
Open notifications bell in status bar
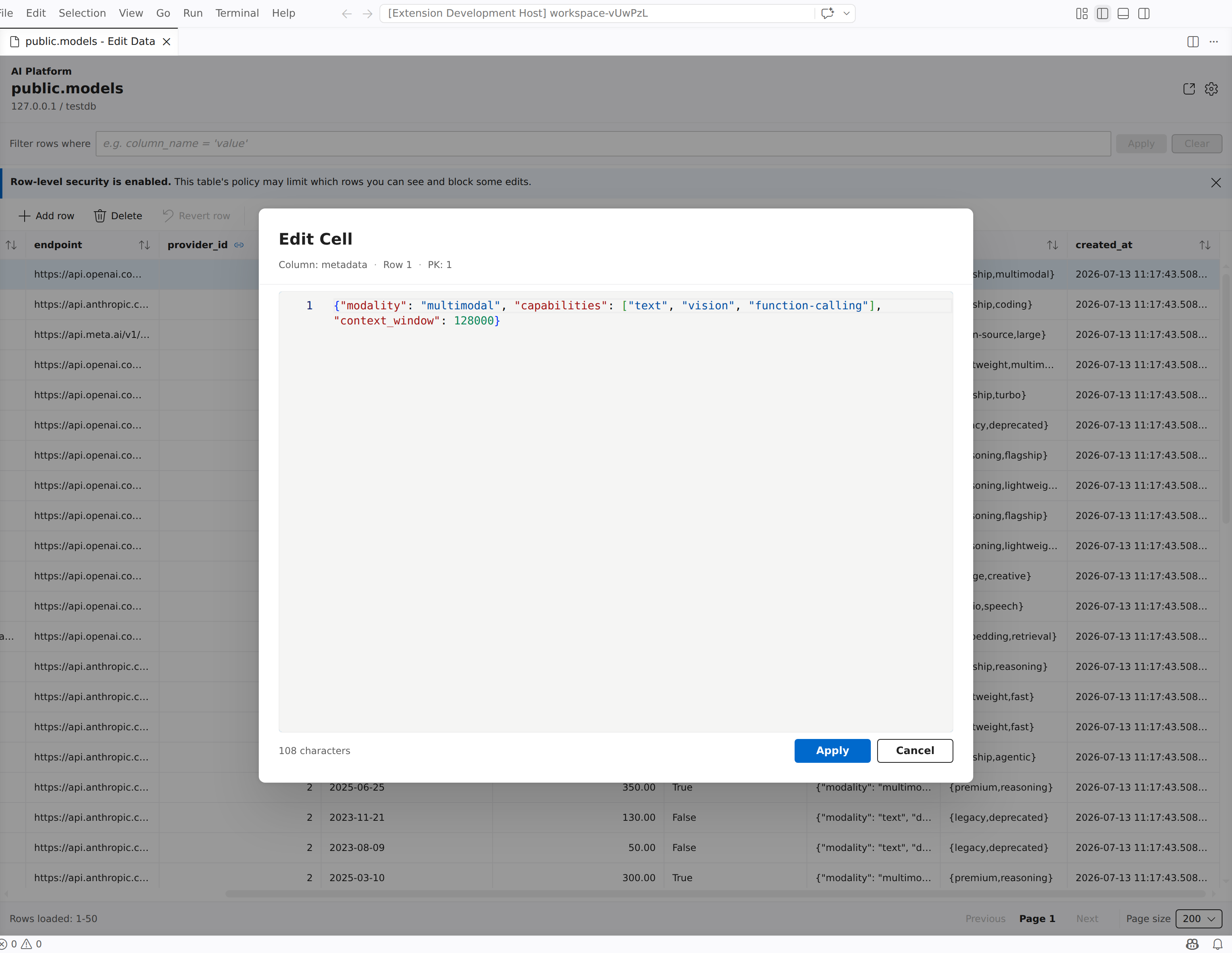tap(1217, 944)
